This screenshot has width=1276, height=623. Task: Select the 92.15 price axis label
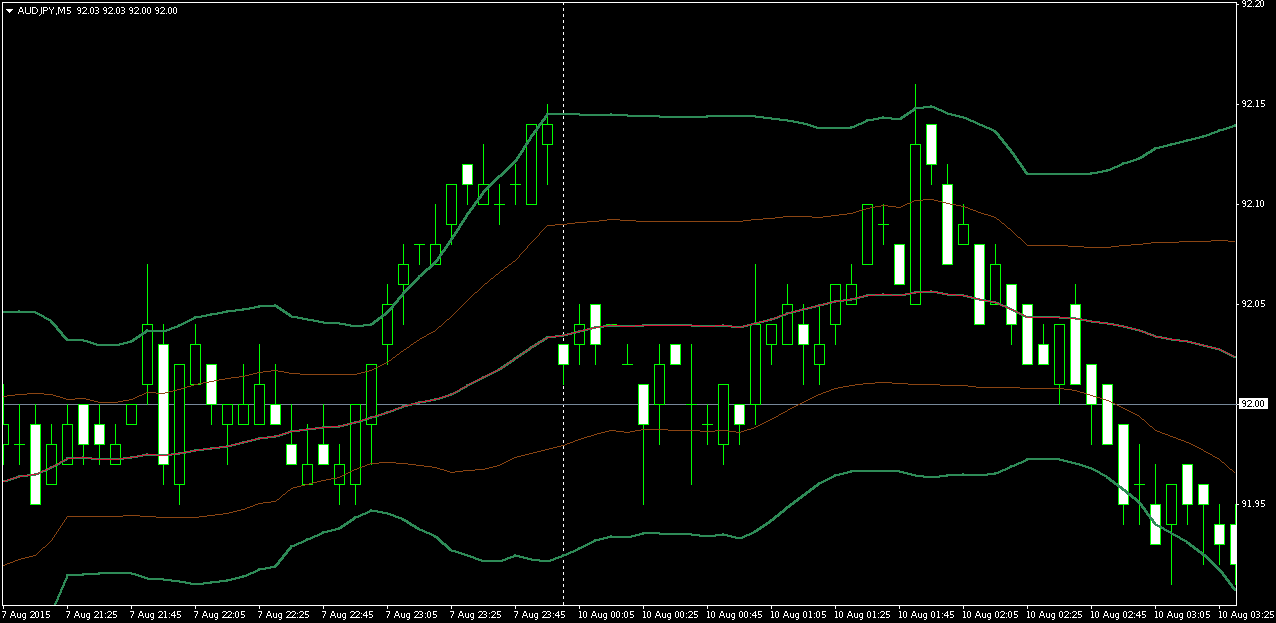click(1252, 104)
